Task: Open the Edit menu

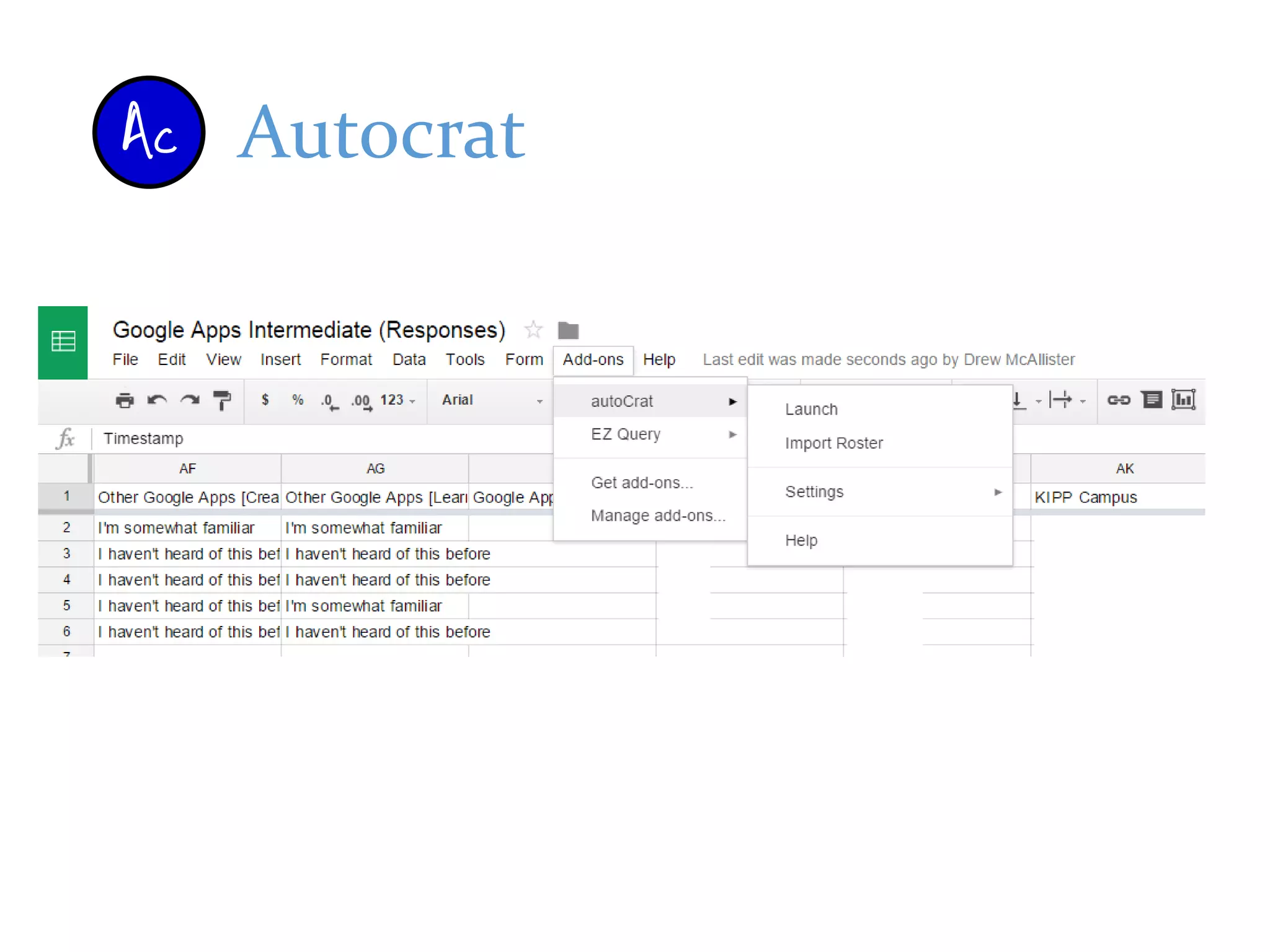Action: 172,359
